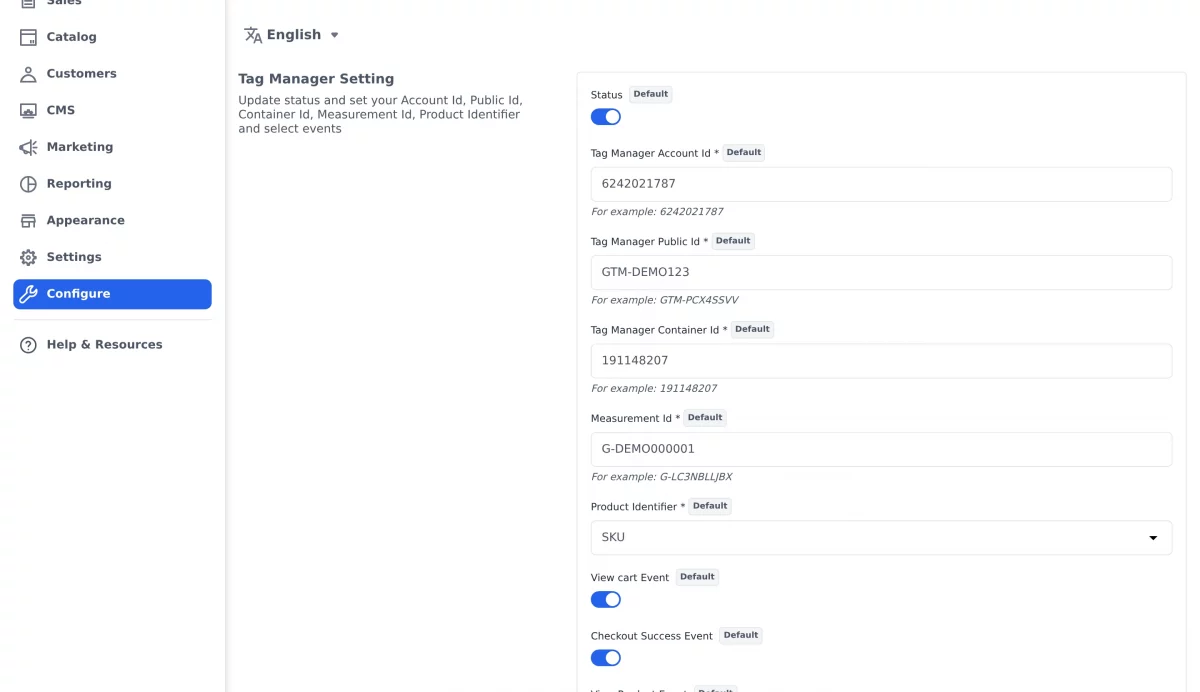Navigate to Marketing
The width and height of the screenshot is (1200, 692).
click(112, 147)
